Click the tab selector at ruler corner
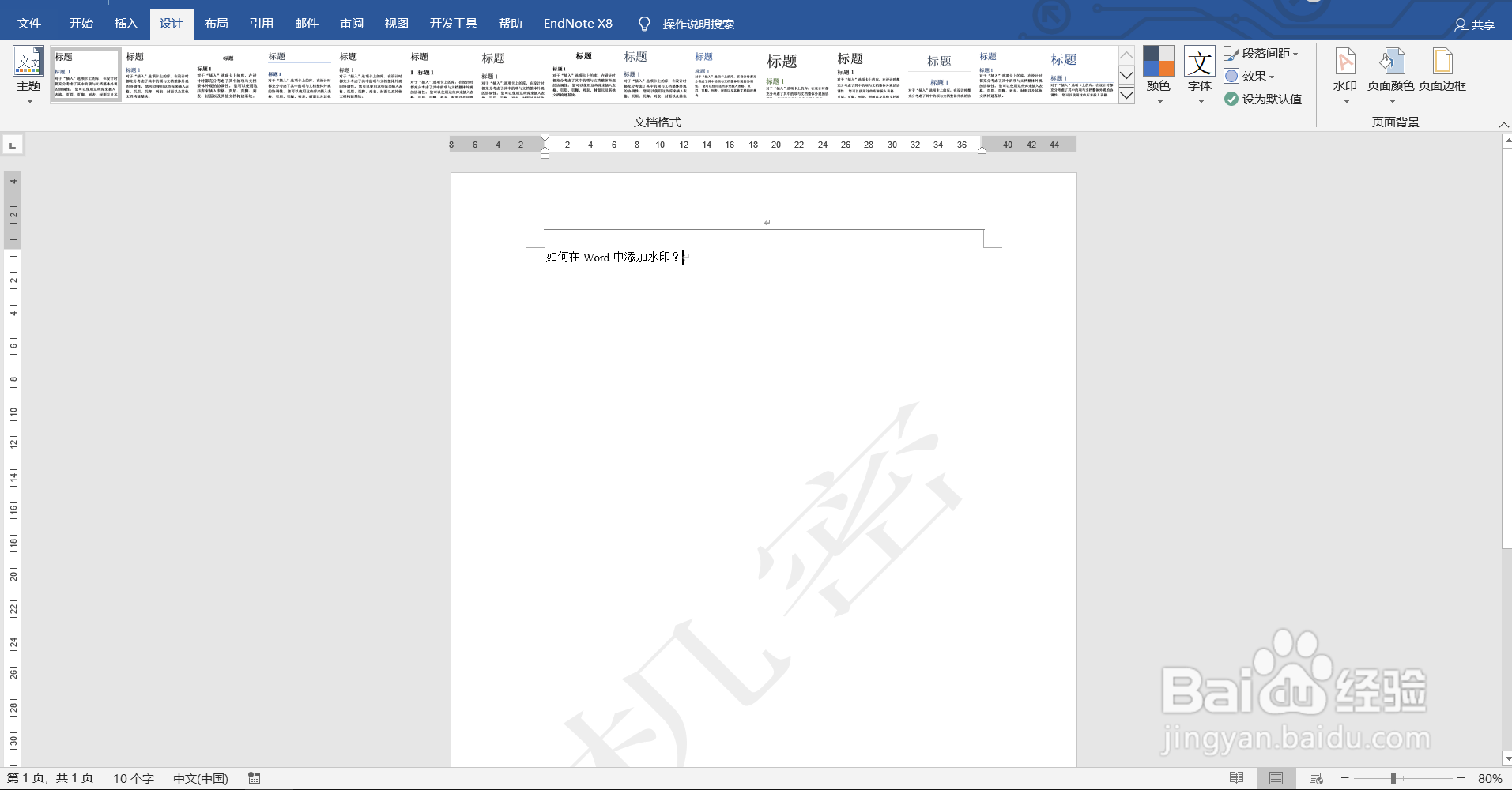This screenshot has height=790, width=1512. pos(13,145)
